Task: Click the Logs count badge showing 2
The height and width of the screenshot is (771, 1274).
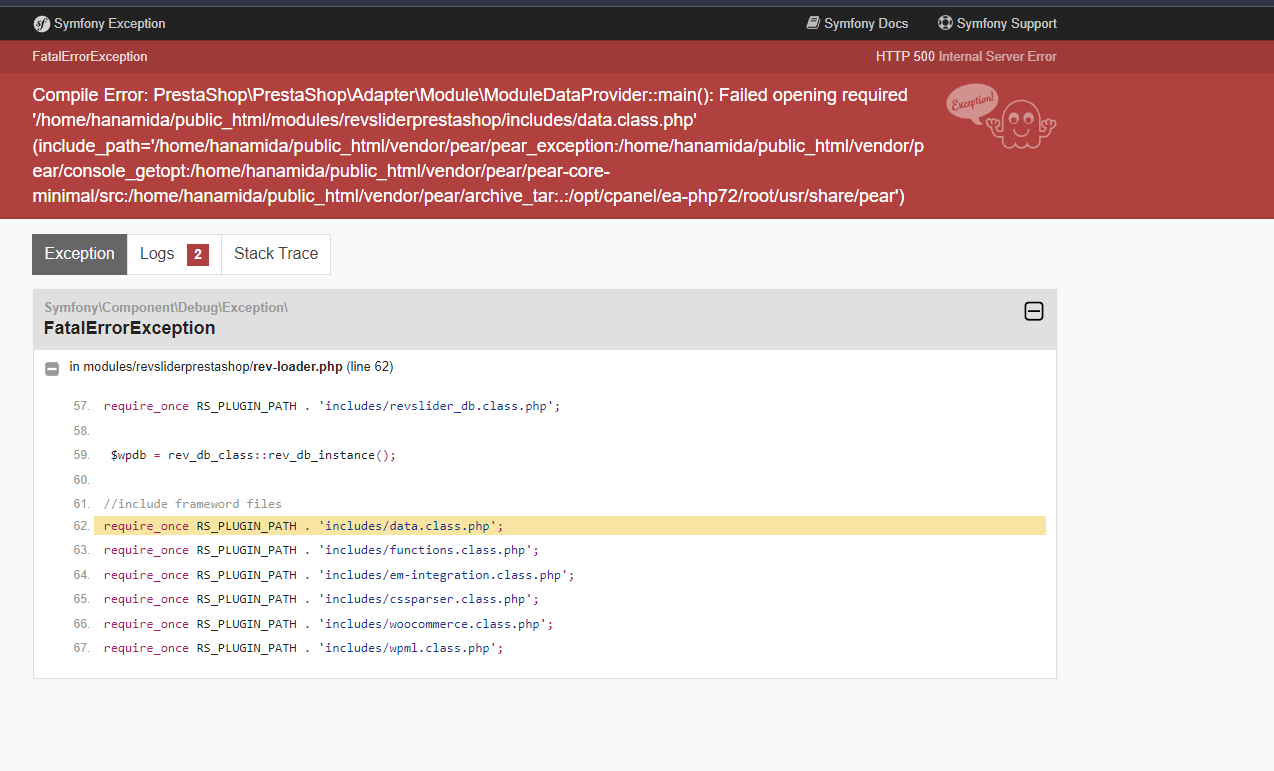Action: 198,254
